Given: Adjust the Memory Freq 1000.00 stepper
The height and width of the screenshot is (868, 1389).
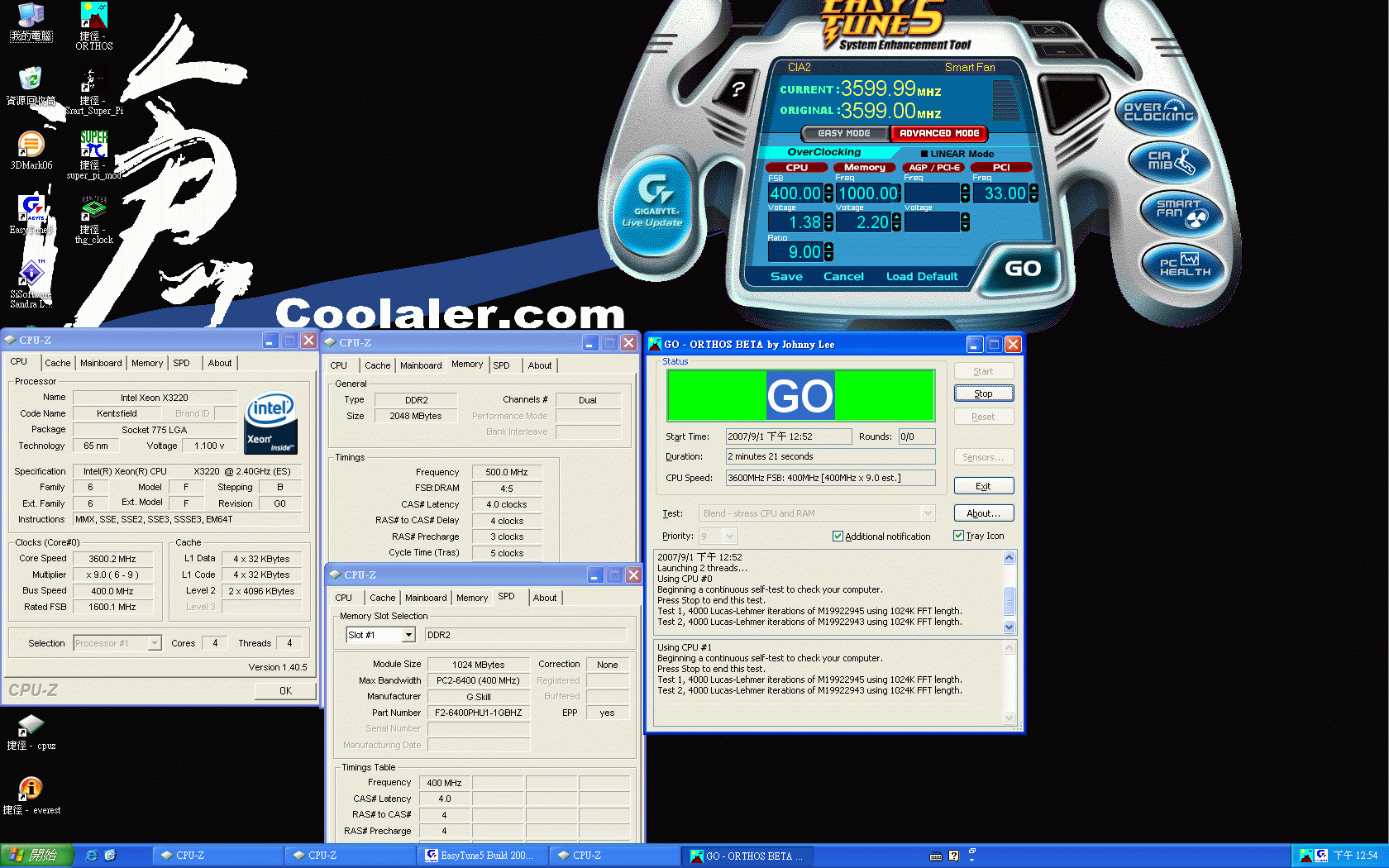Looking at the screenshot, I should pos(900,193).
